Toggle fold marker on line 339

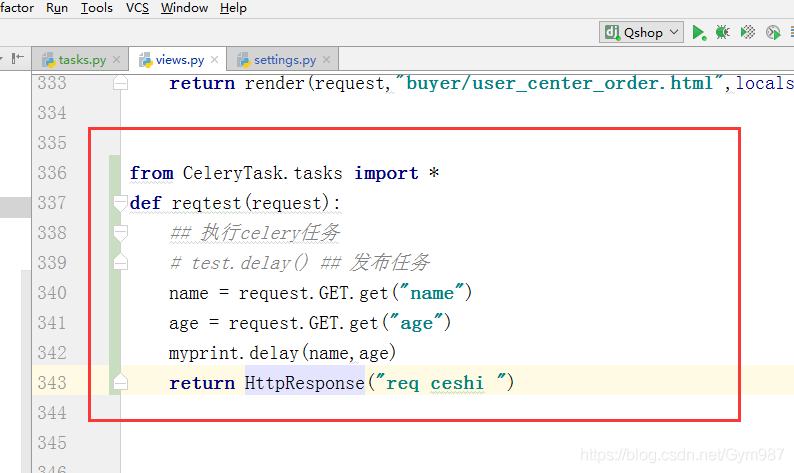pos(121,262)
